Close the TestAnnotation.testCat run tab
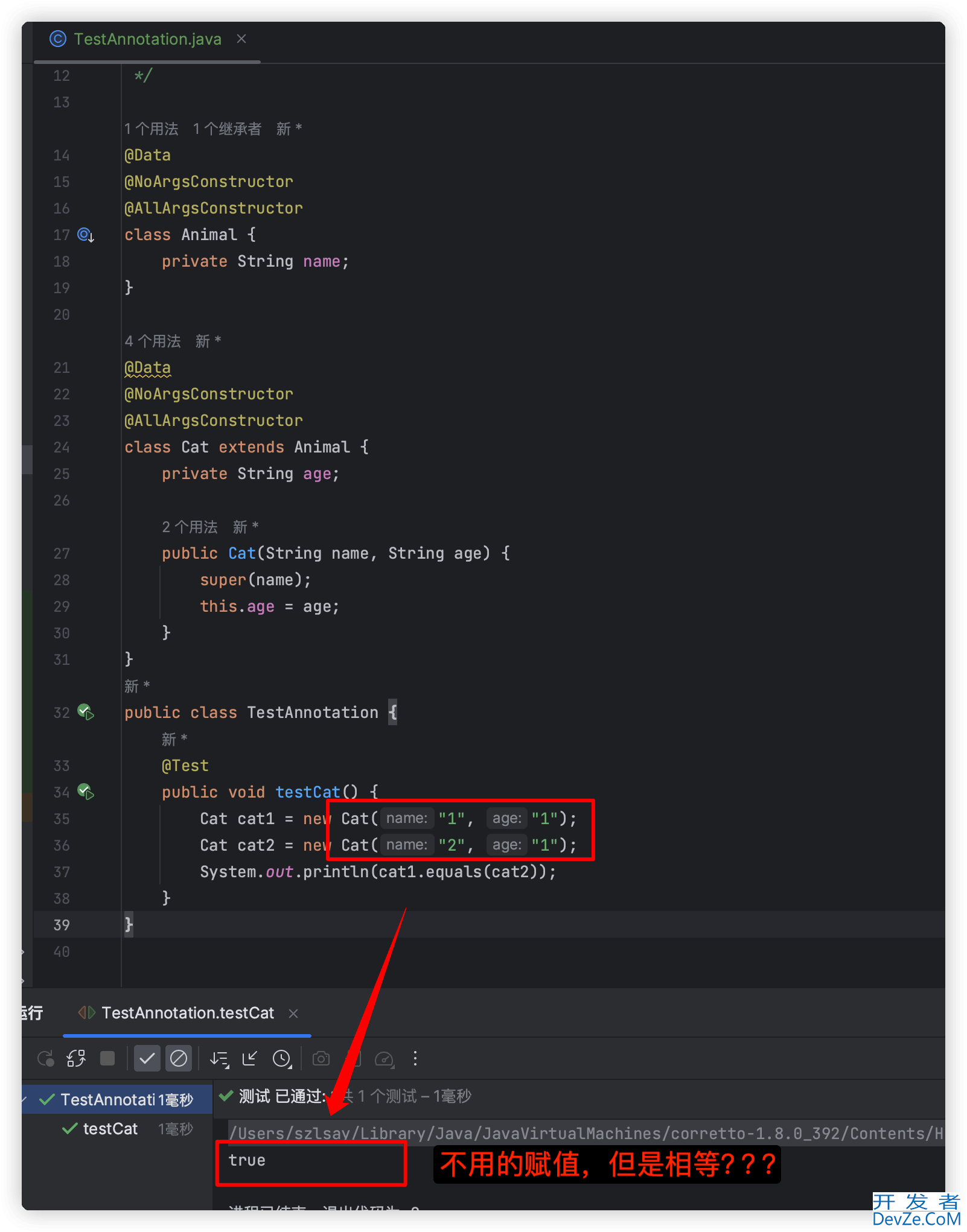The width and height of the screenshot is (967, 1232). (x=293, y=1014)
